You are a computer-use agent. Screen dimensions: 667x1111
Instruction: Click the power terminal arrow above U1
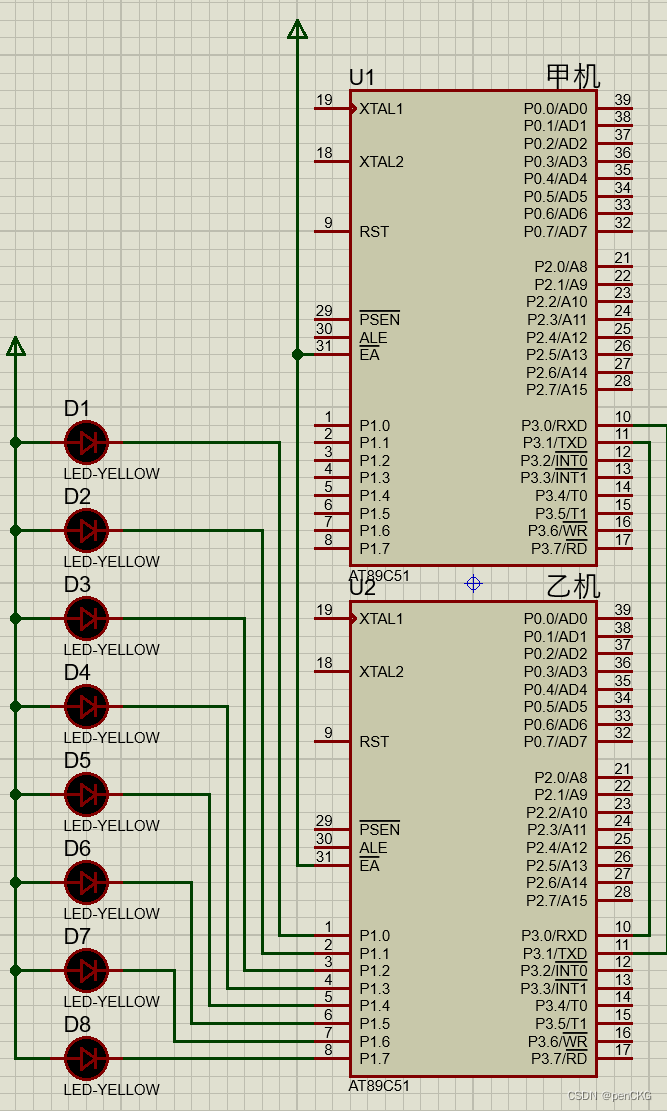tap(297, 28)
